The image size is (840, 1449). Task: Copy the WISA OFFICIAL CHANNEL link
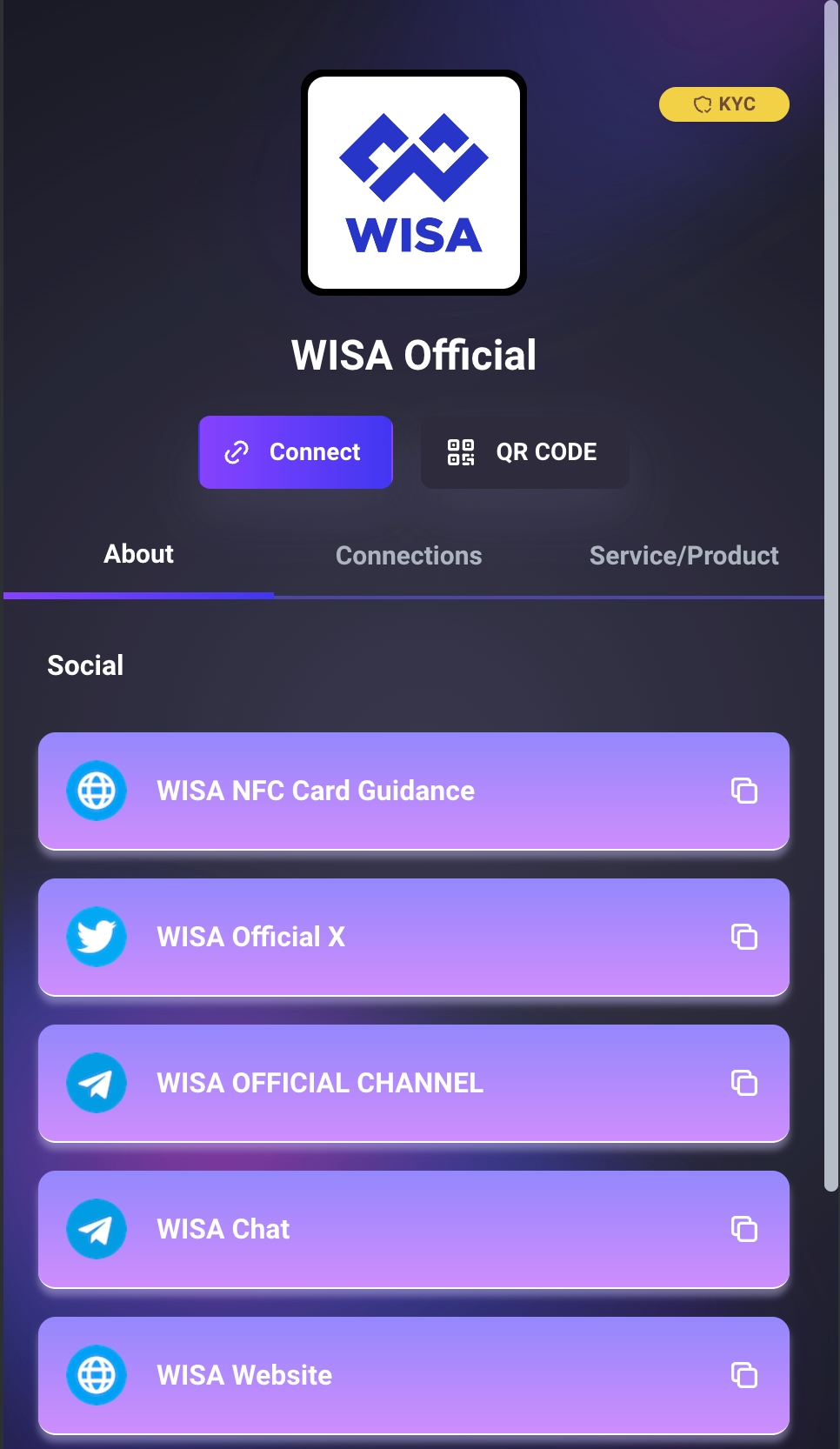point(744,1083)
